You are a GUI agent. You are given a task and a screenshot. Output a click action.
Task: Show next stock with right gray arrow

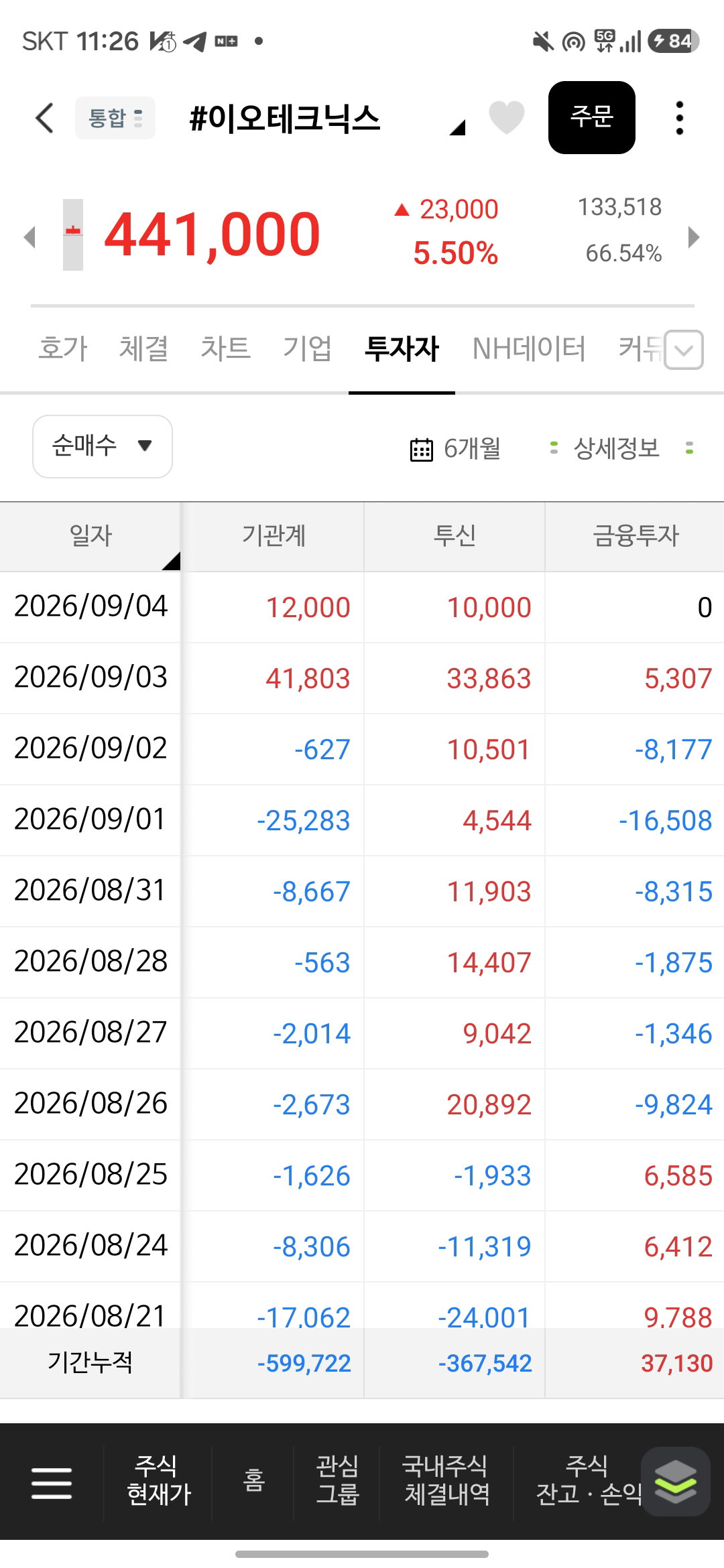click(694, 237)
